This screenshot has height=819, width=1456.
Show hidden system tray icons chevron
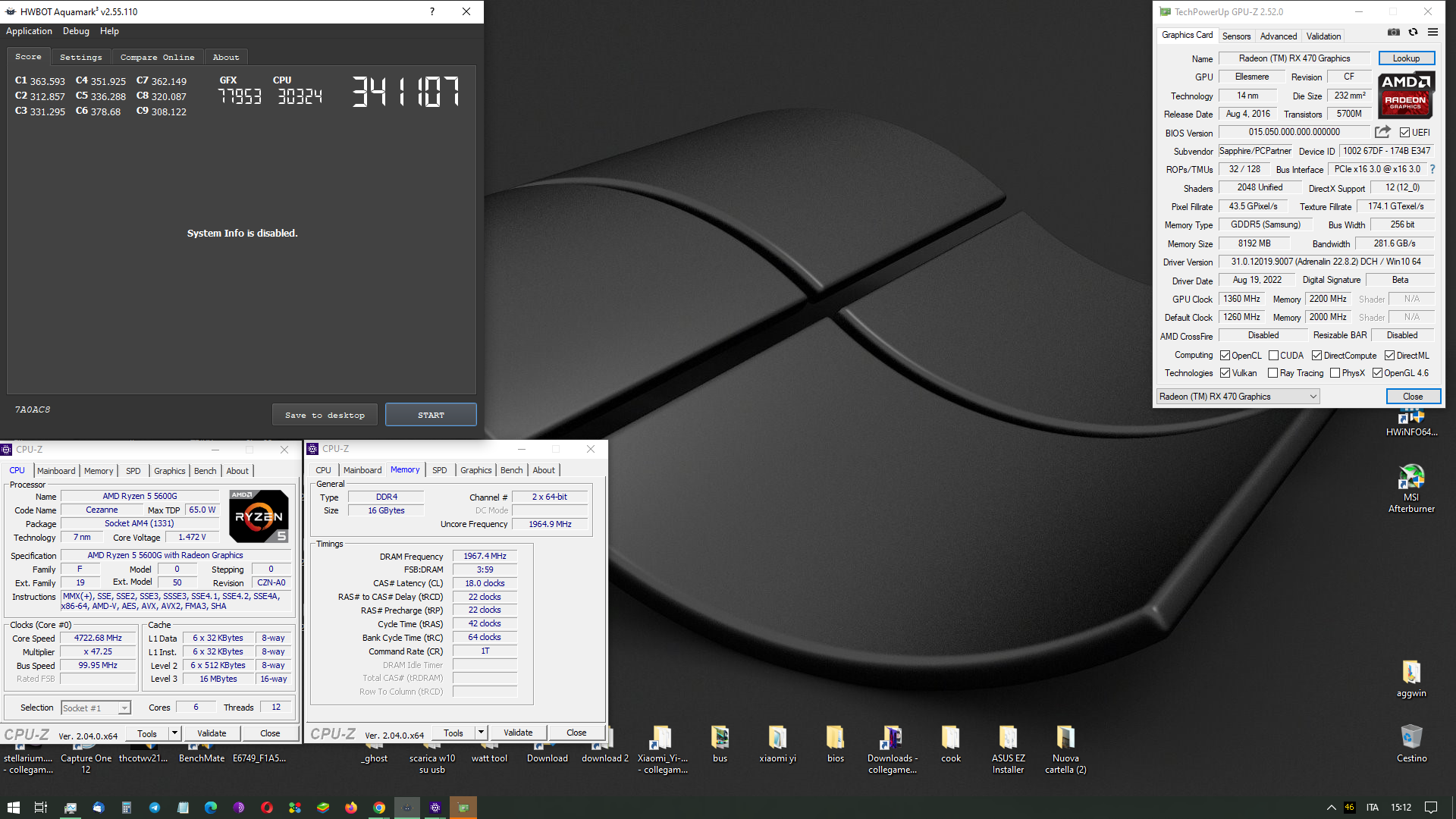(1331, 808)
